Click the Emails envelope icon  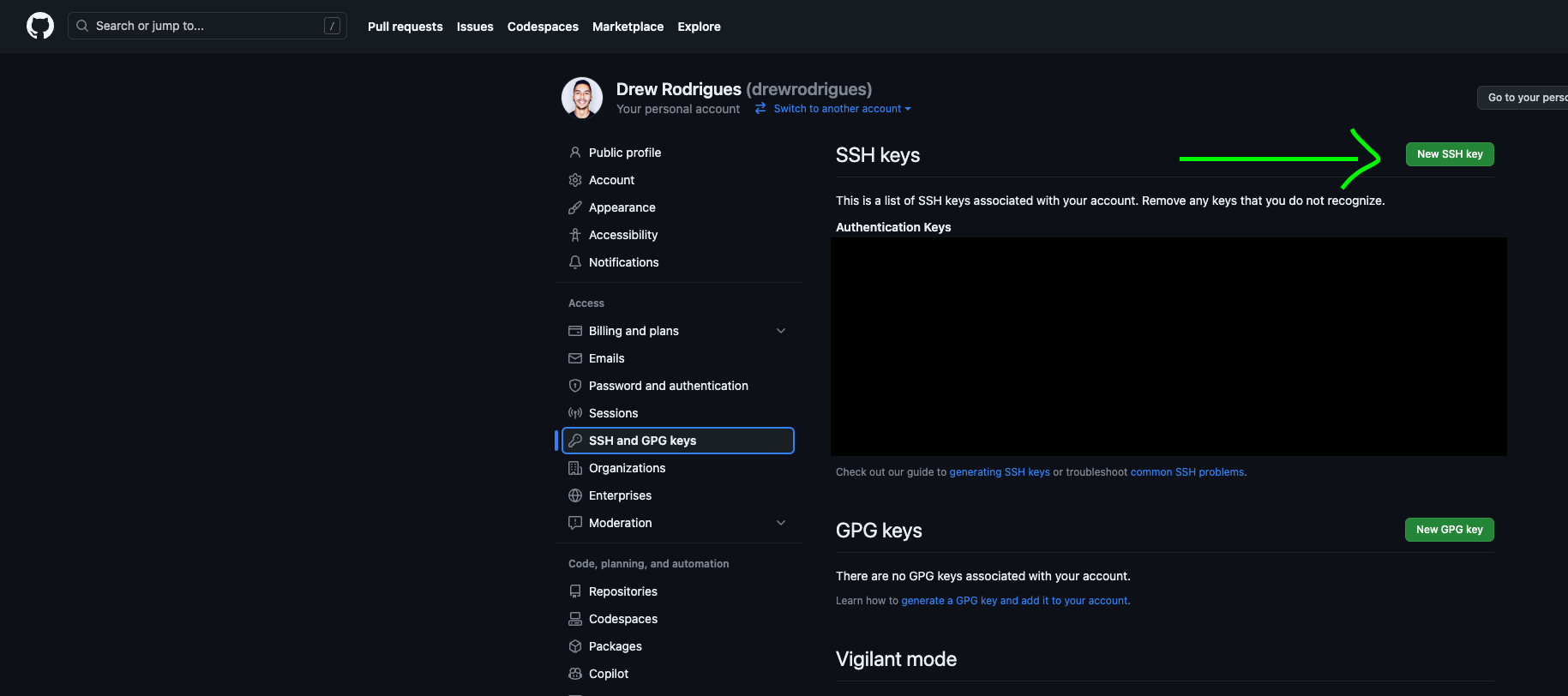tap(575, 358)
